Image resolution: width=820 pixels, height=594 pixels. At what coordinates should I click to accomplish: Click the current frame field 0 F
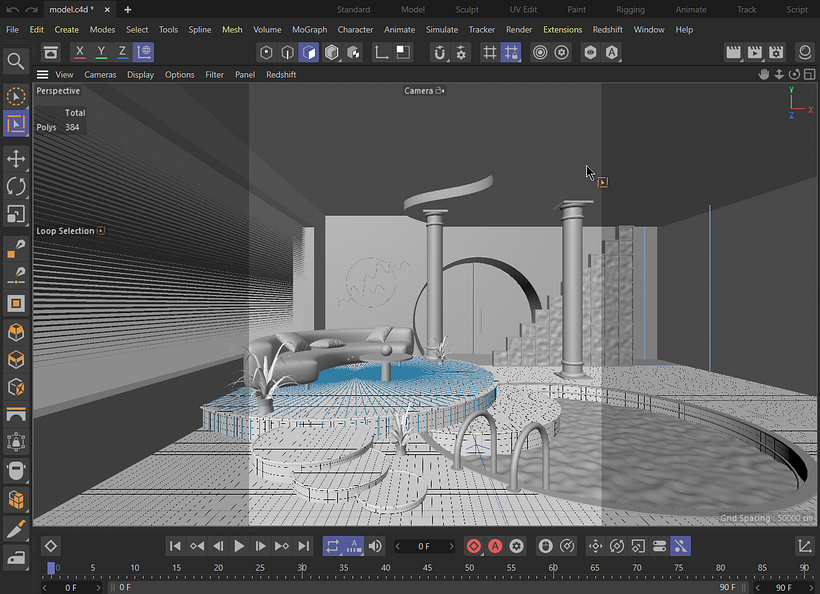[424, 546]
